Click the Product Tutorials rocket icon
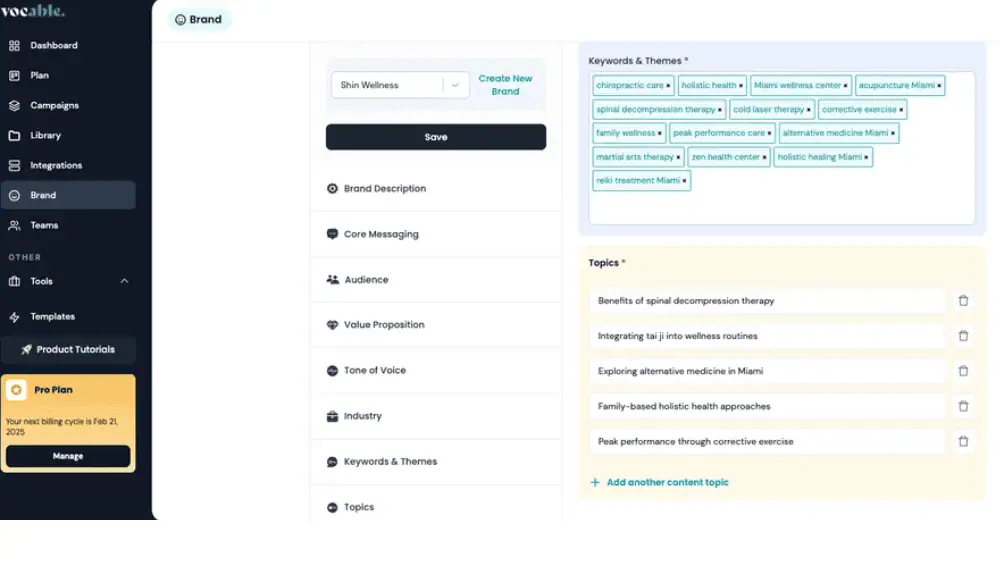Viewport: 1000px width, 588px height. tap(26, 350)
